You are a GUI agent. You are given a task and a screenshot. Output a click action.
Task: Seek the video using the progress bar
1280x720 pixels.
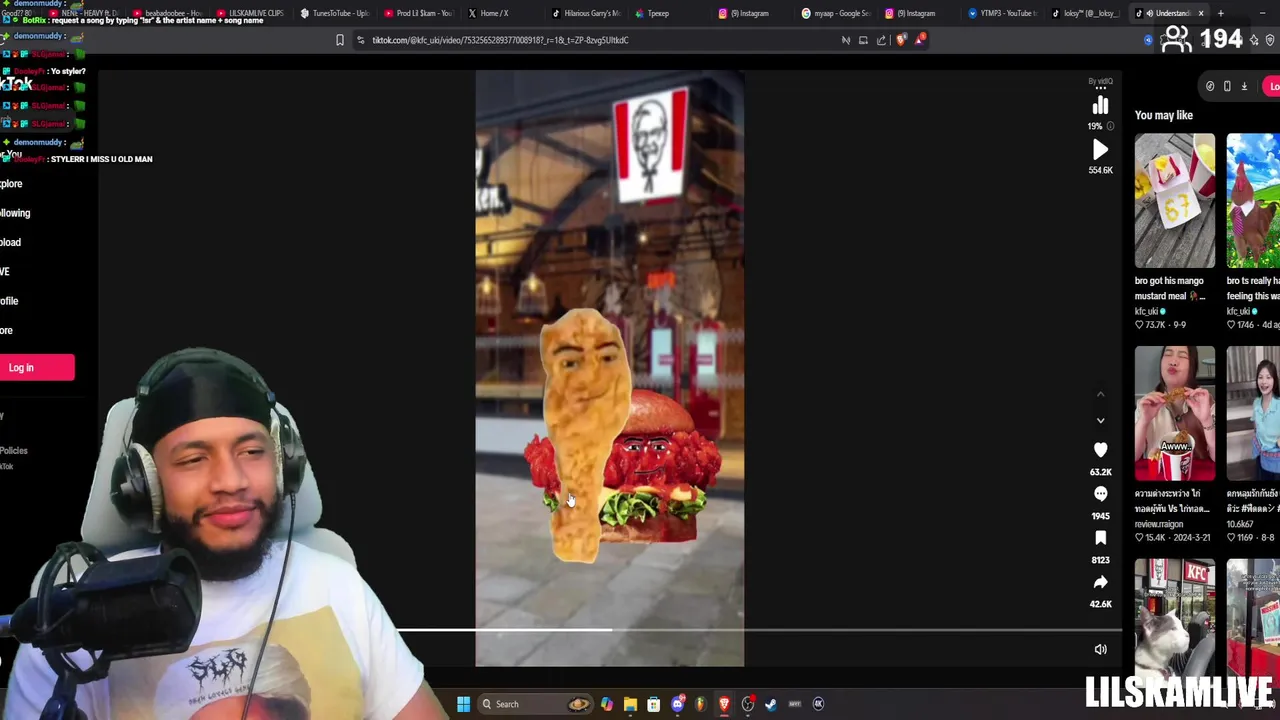click(x=760, y=630)
